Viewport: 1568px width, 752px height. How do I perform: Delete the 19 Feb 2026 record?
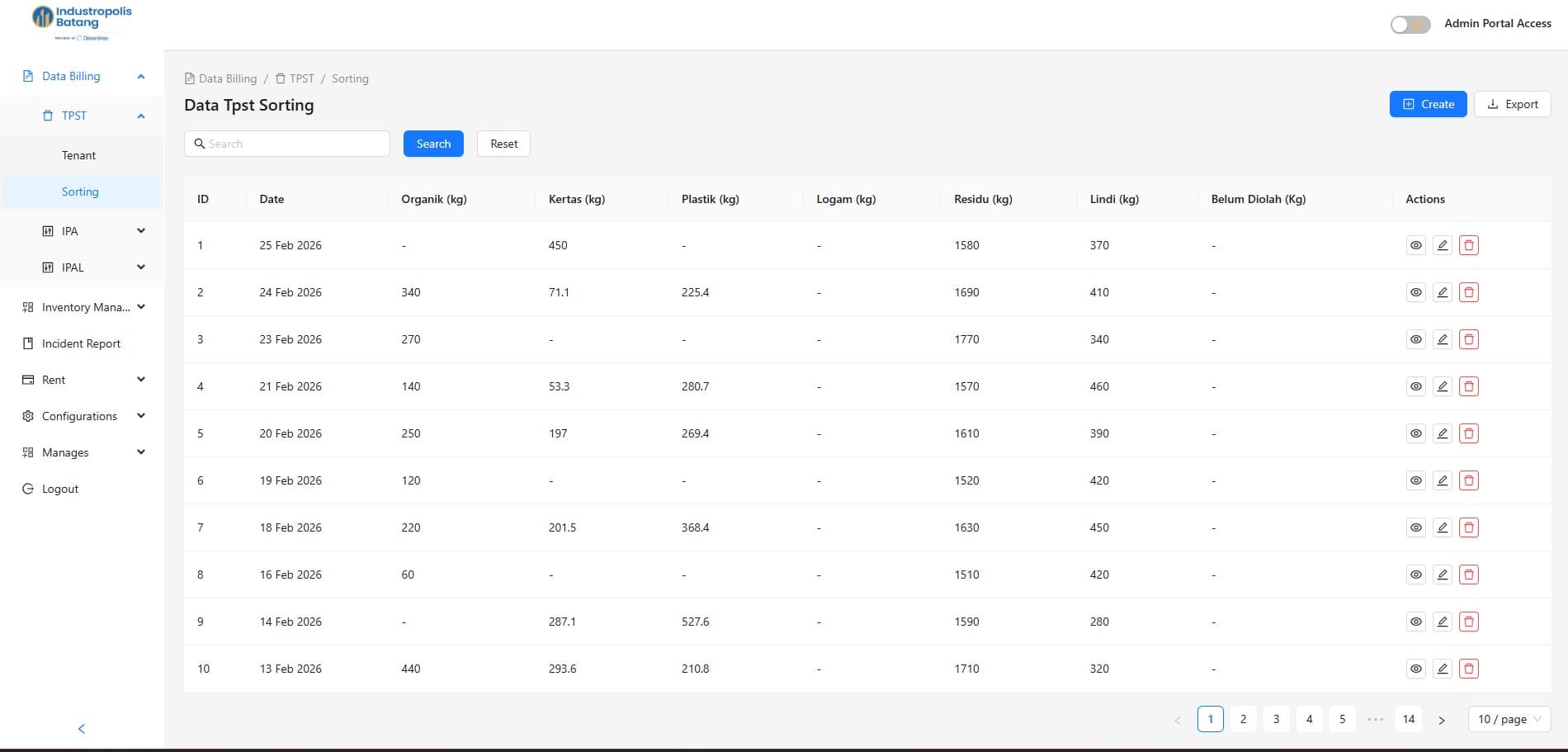[x=1469, y=480]
